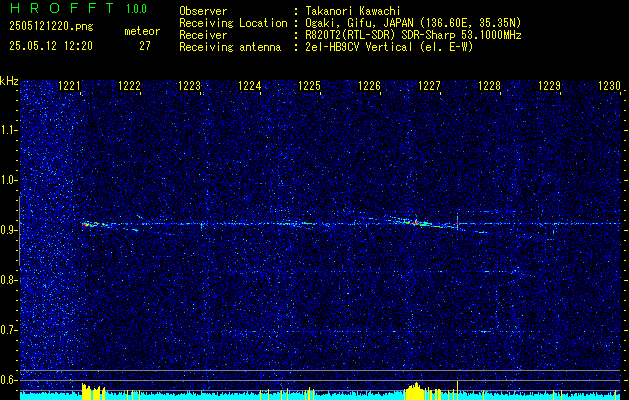
Task: Click the 0.9 kHz axis label
Action: (x=8, y=230)
